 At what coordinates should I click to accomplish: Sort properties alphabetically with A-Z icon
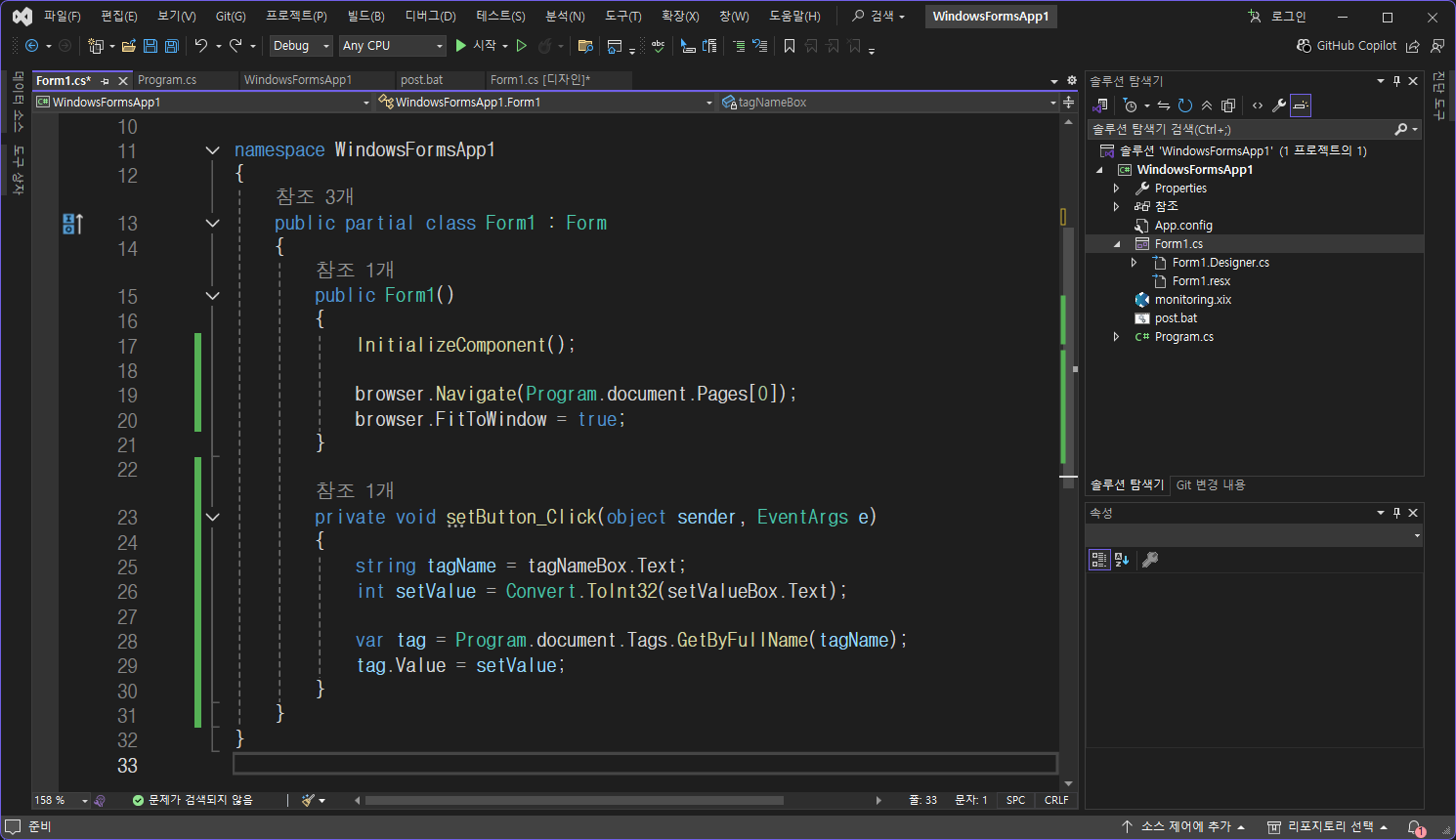(1122, 560)
